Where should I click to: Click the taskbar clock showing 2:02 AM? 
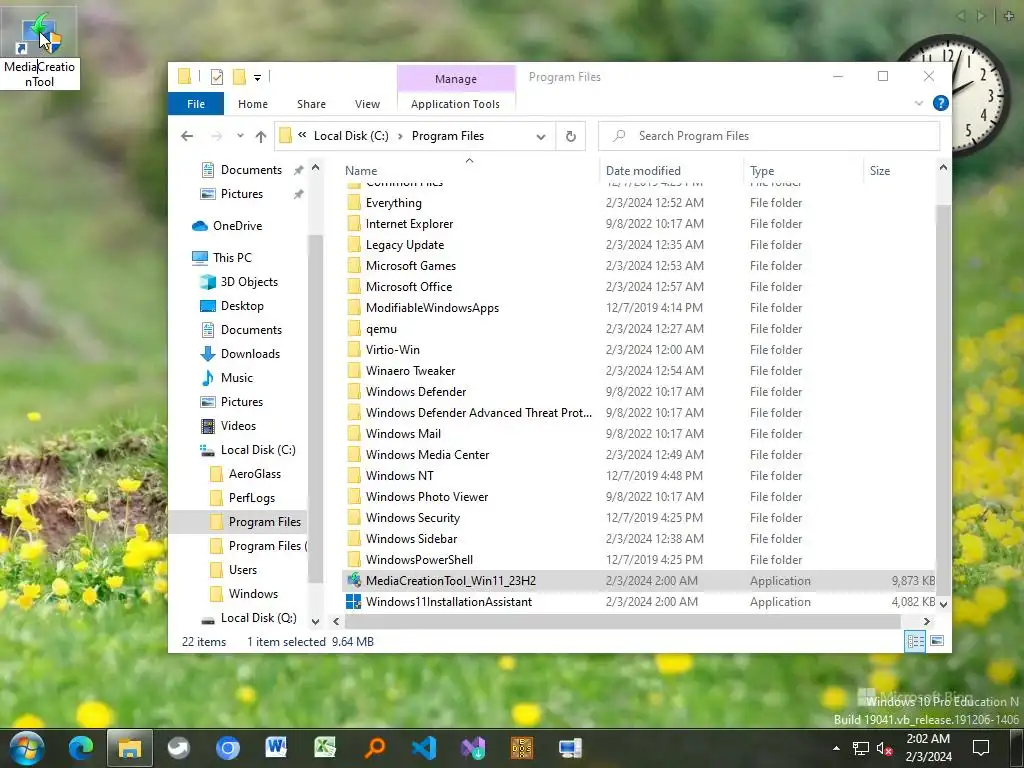[928, 748]
